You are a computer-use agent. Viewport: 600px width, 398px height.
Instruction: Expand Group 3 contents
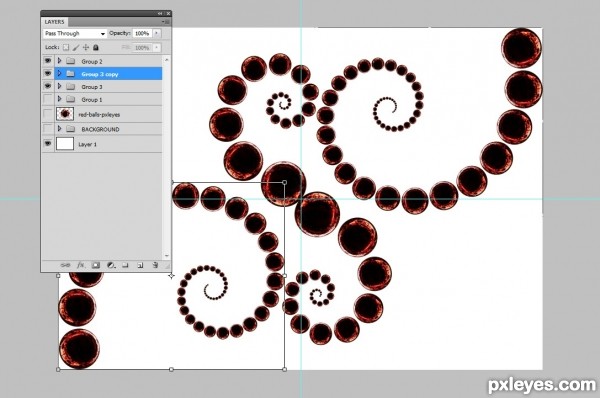pos(59,86)
